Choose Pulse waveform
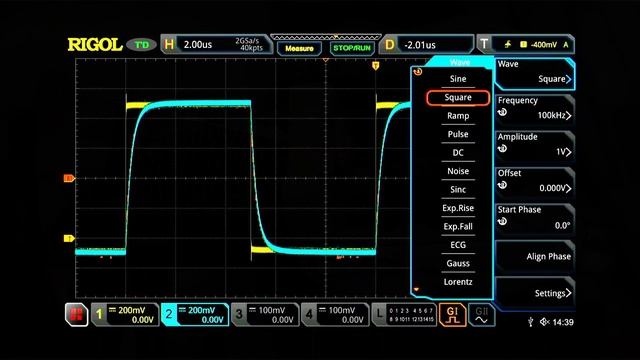 pyautogui.click(x=458, y=134)
